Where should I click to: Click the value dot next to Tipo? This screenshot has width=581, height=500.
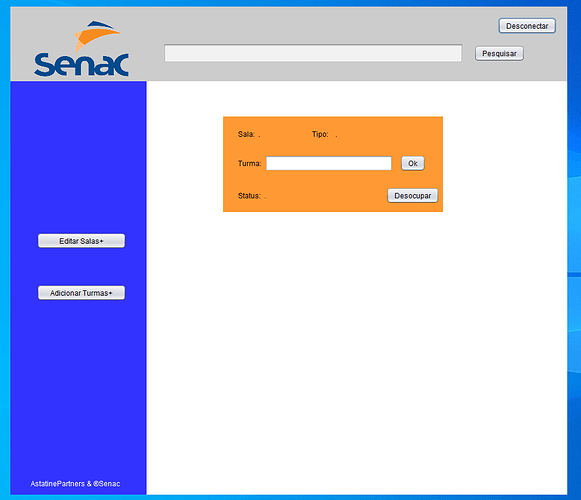336,137
